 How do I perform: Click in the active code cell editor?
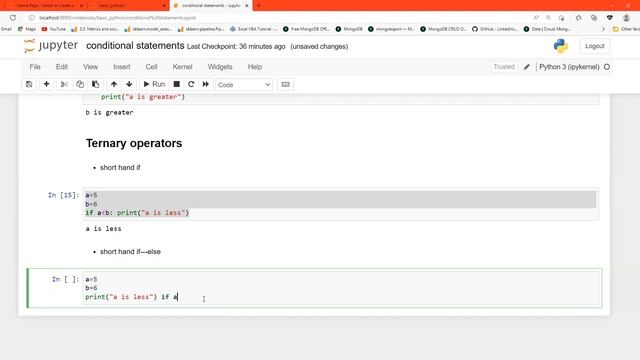coord(341,288)
